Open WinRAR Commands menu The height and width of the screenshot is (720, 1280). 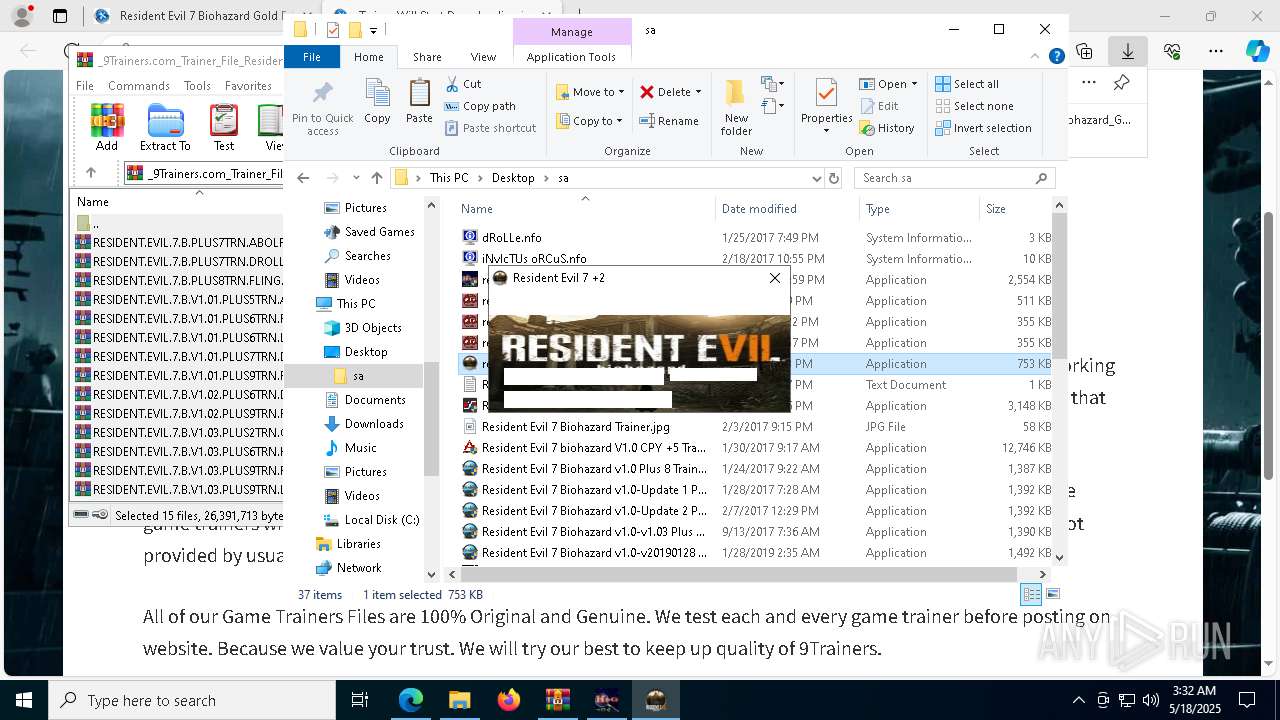click(139, 86)
